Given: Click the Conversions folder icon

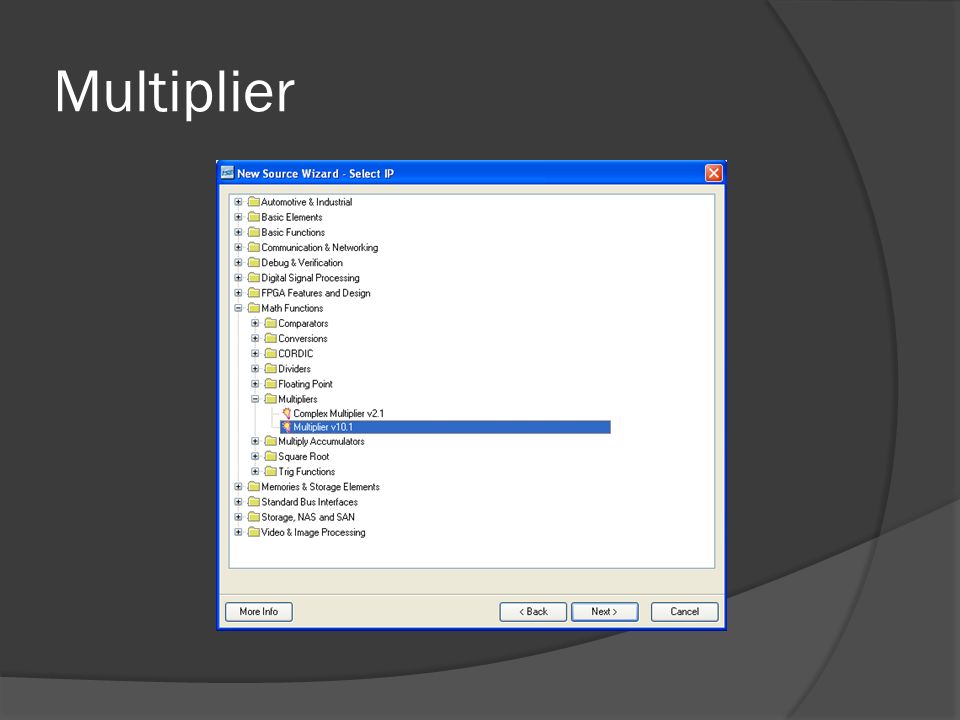Looking at the screenshot, I should click(271, 338).
